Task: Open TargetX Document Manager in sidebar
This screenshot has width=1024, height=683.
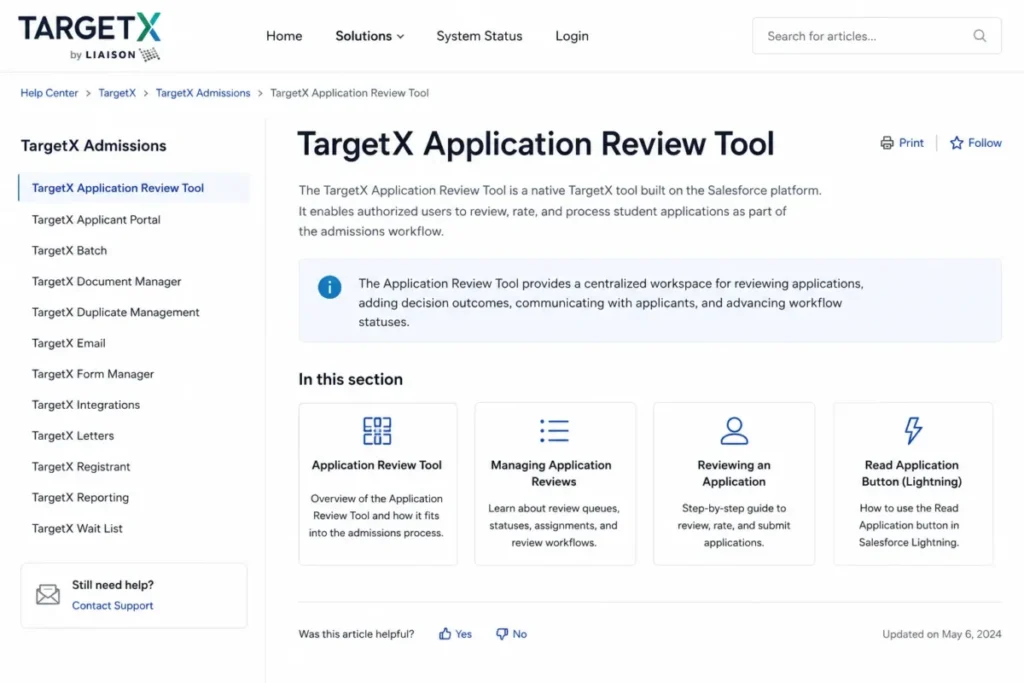Action: point(106,281)
